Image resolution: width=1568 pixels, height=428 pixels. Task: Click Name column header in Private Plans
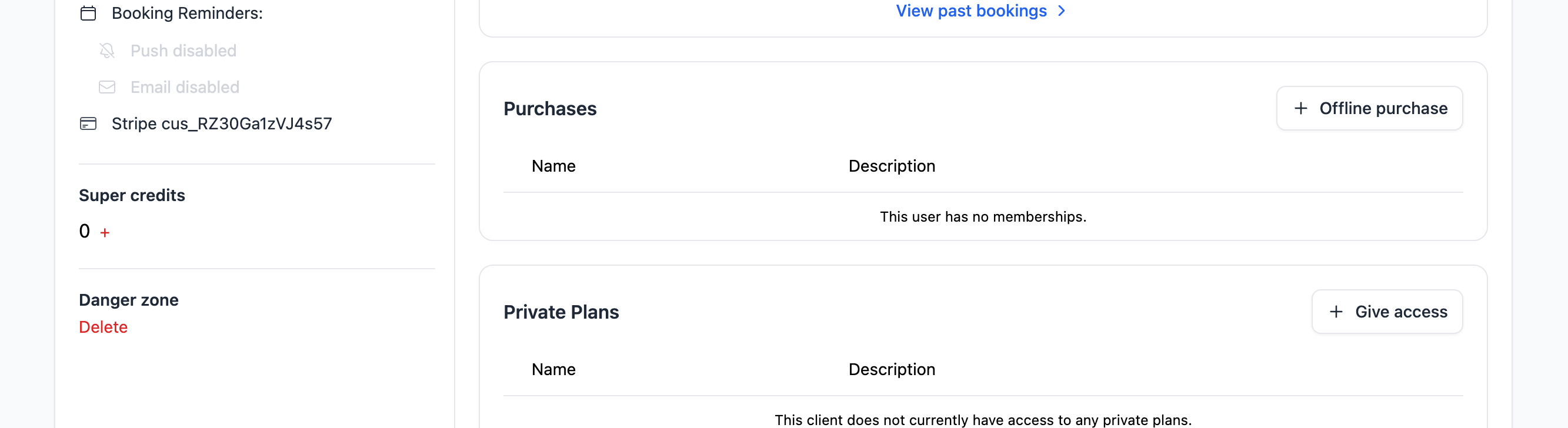pyautogui.click(x=553, y=369)
